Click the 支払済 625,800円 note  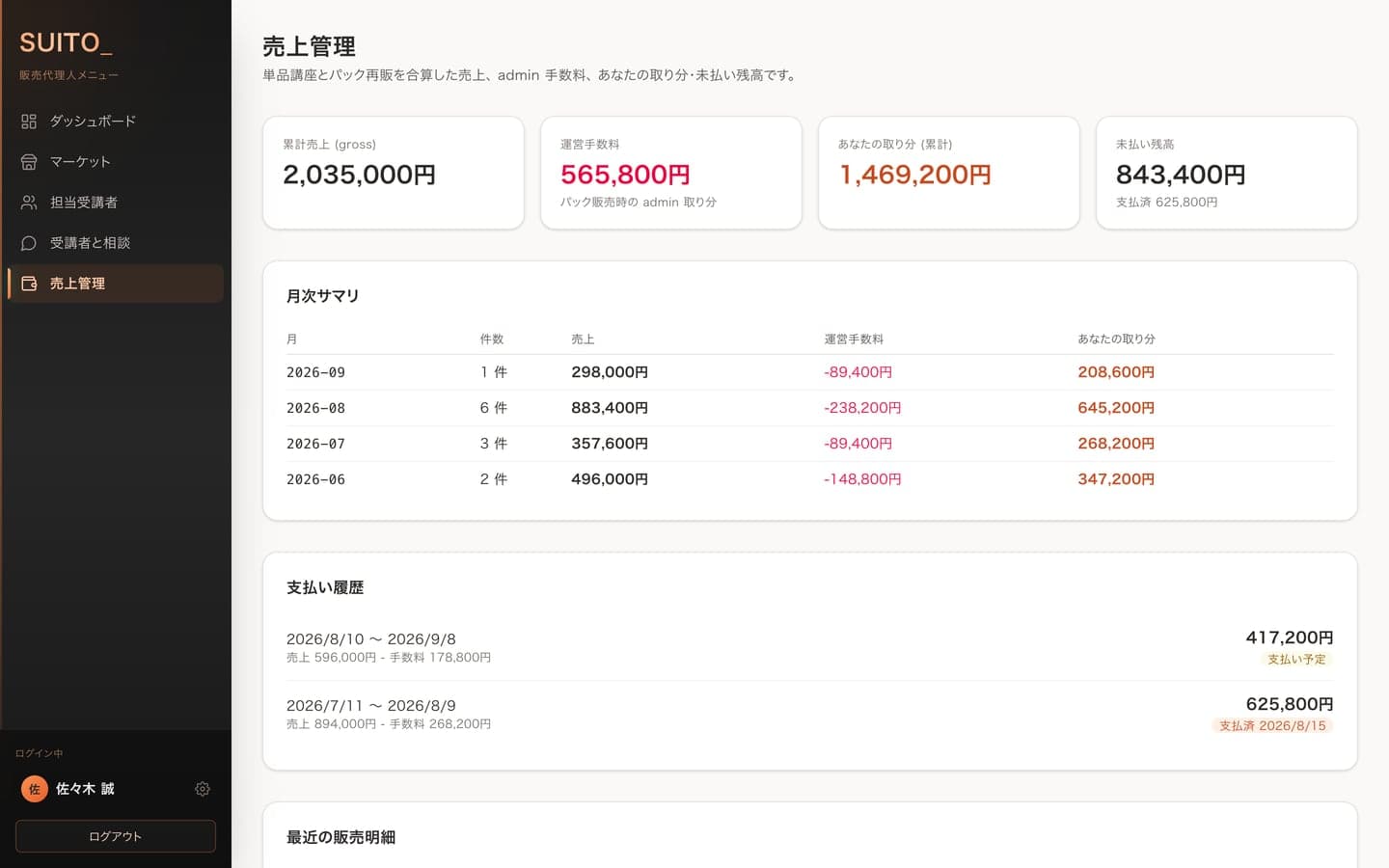tap(1166, 203)
